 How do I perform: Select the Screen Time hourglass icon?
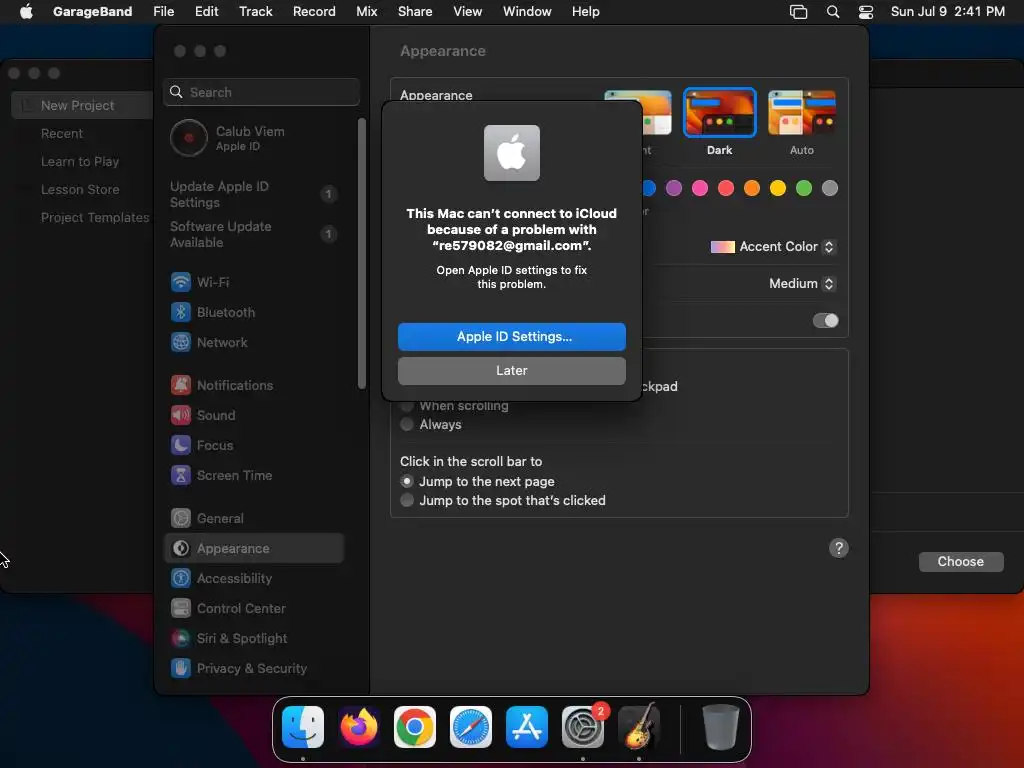181,475
